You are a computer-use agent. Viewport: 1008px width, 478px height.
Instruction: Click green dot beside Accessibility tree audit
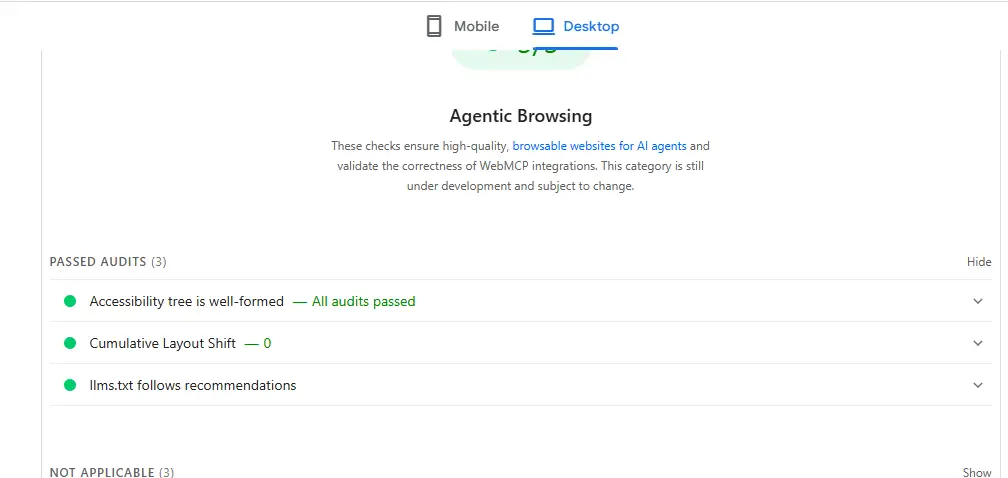point(70,301)
